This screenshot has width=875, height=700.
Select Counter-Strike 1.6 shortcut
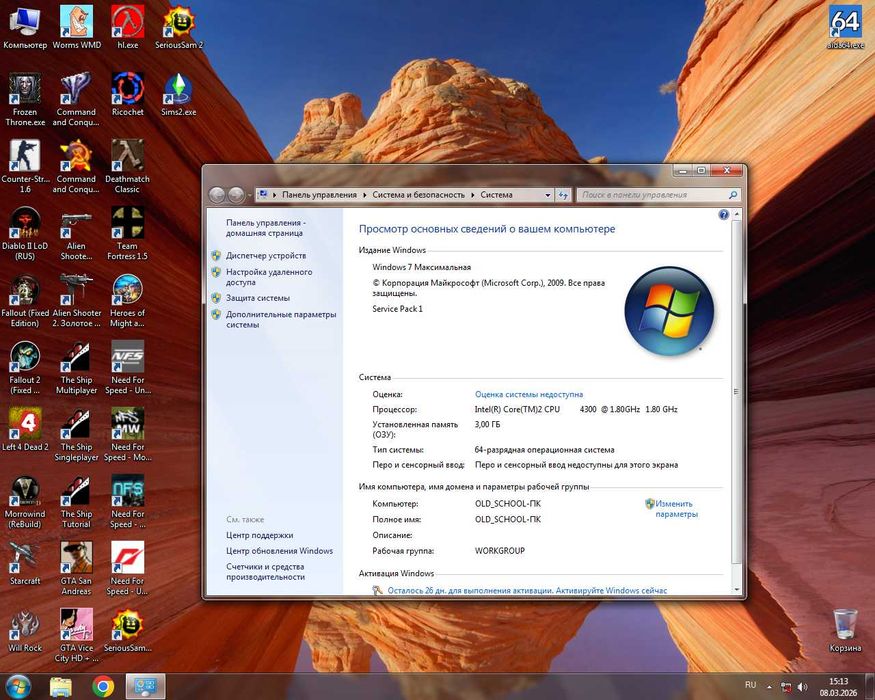pyautogui.click(x=25, y=166)
